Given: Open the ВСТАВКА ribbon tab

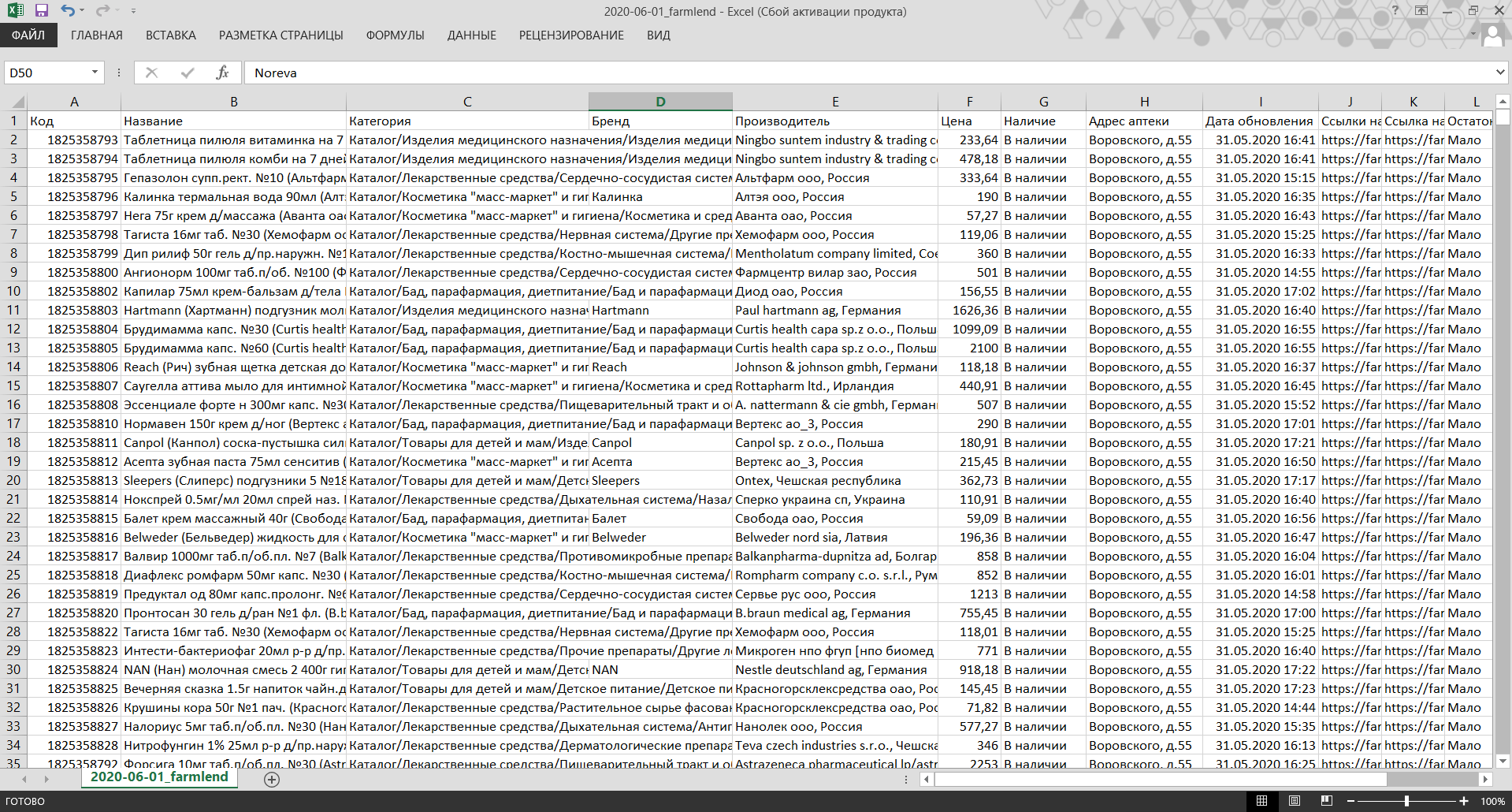Looking at the screenshot, I should tap(171, 35).
